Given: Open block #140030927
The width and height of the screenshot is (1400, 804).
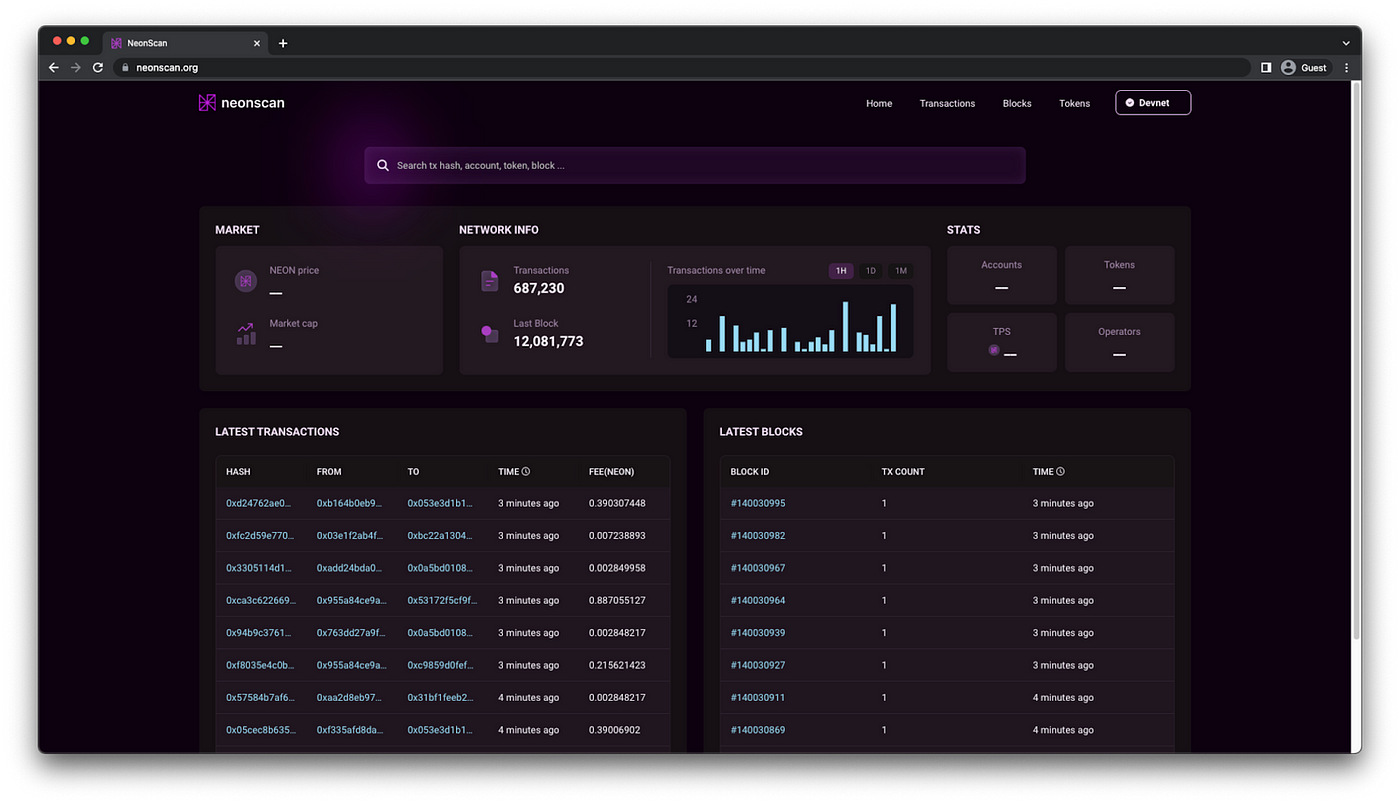Looking at the screenshot, I should pyautogui.click(x=758, y=665).
